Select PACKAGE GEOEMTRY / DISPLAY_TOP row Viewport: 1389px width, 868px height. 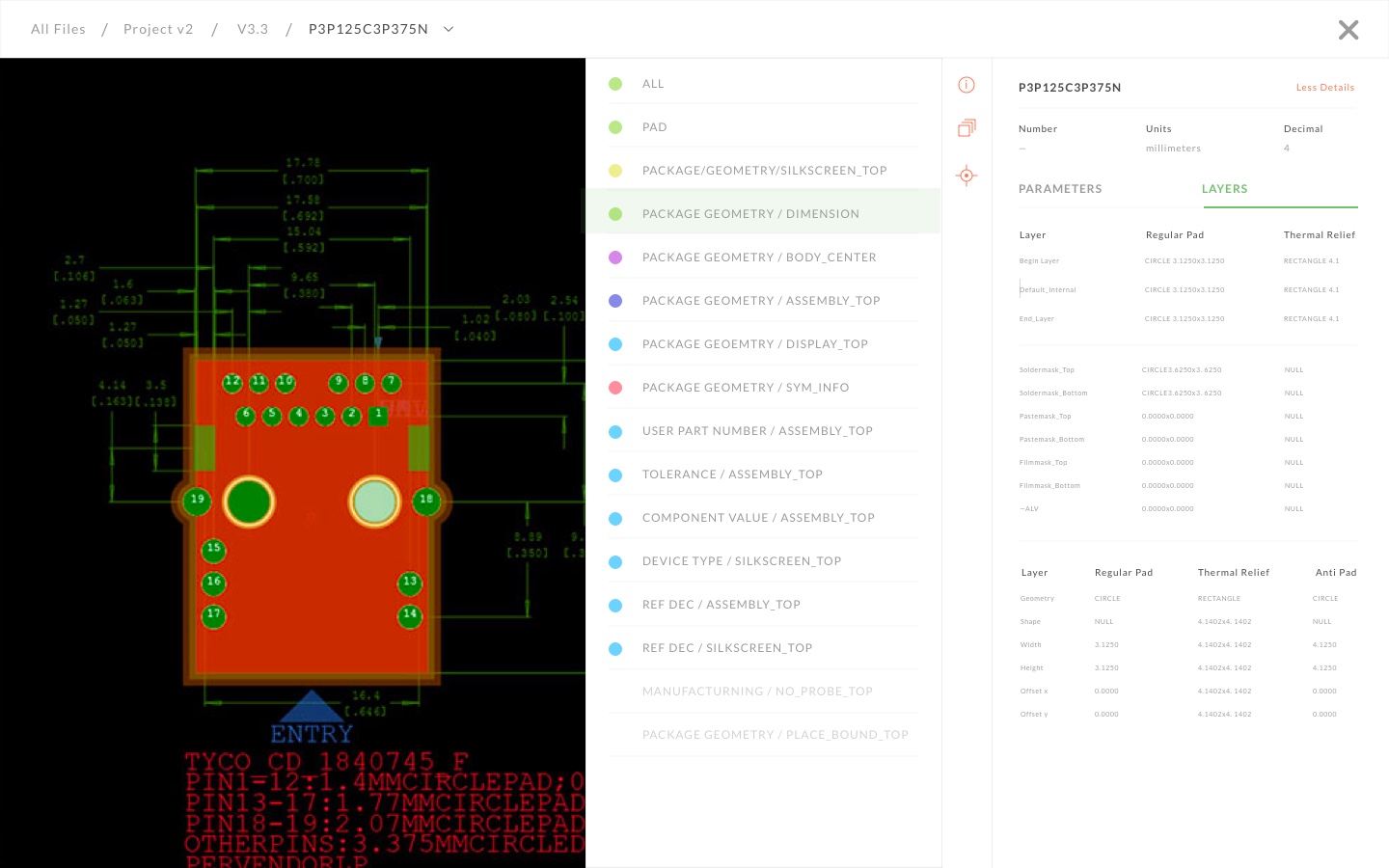763,344
